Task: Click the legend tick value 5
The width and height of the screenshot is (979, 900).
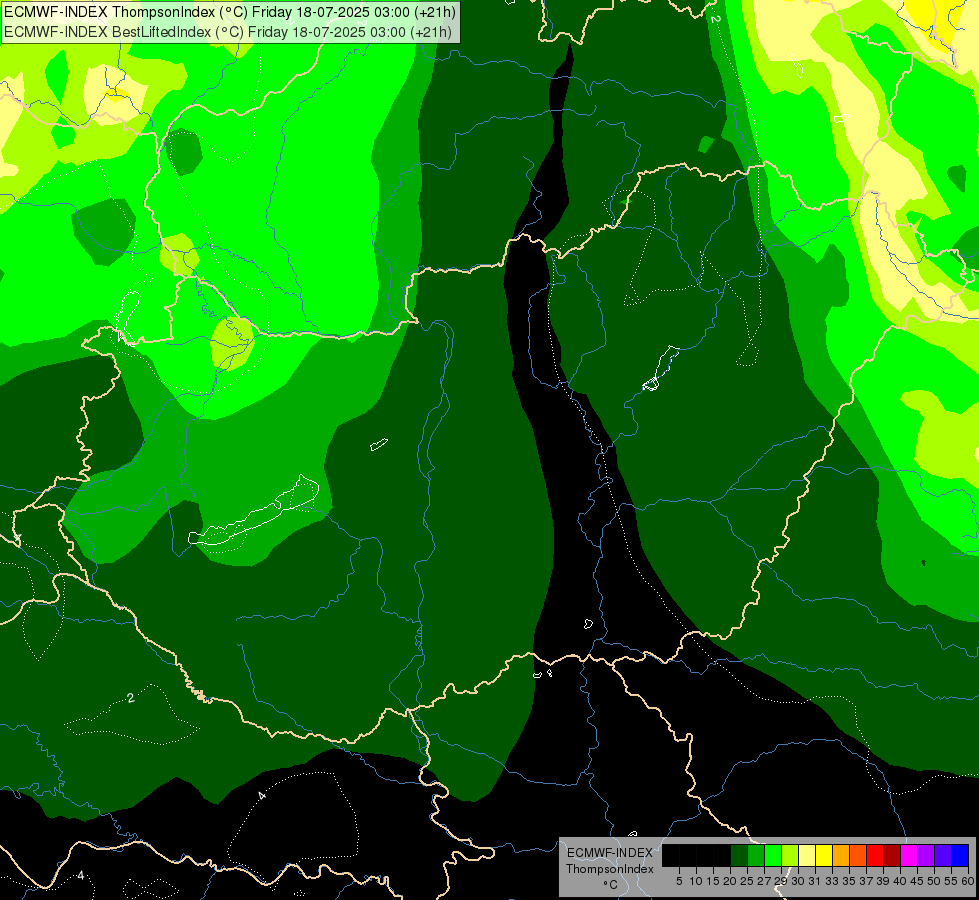Action: point(679,881)
